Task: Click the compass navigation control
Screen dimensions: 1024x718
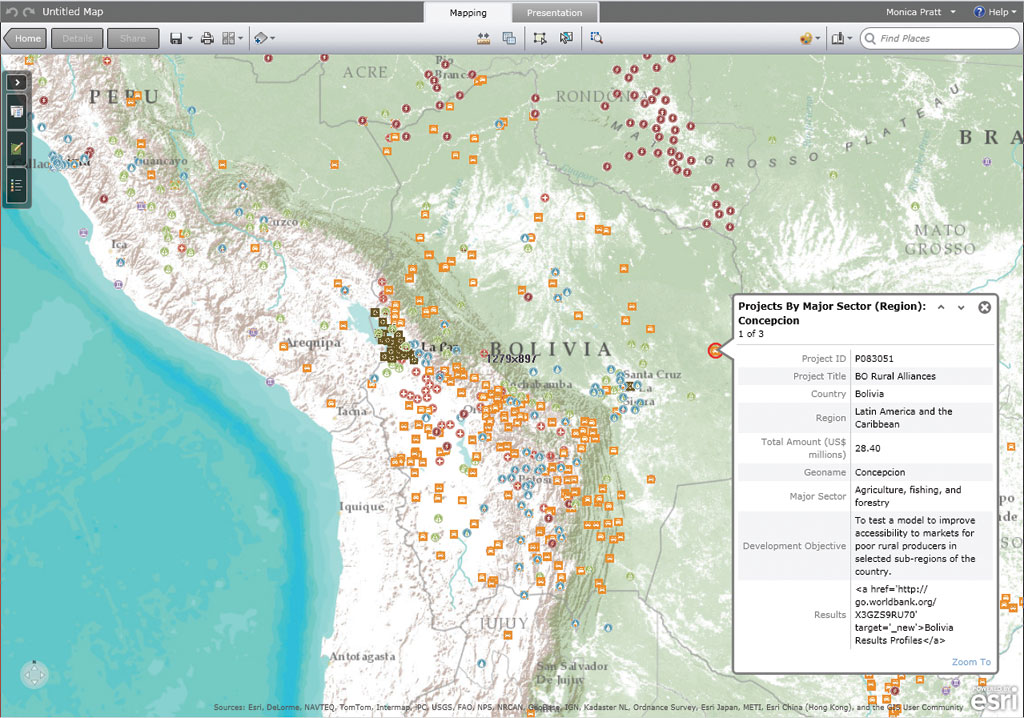Action: (x=34, y=675)
